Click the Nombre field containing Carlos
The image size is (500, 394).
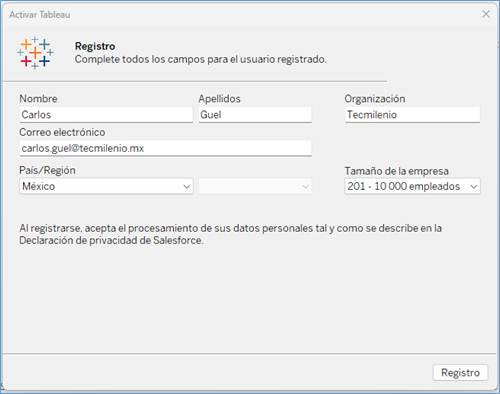coord(106,115)
